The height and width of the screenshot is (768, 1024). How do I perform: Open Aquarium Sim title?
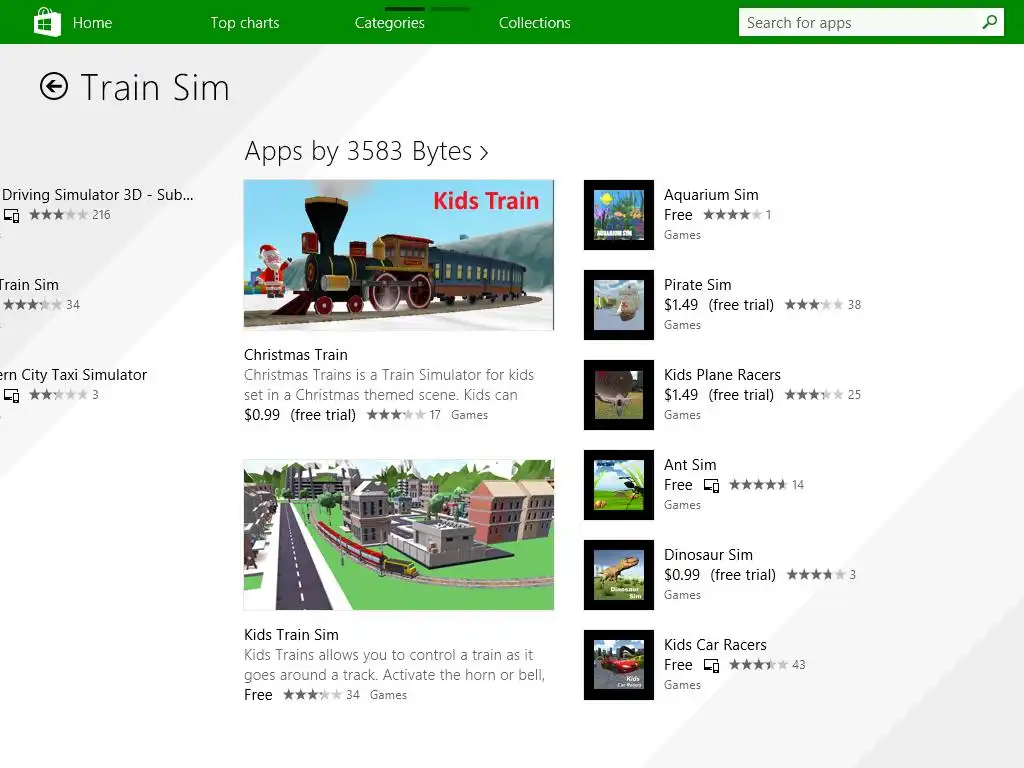(x=711, y=195)
